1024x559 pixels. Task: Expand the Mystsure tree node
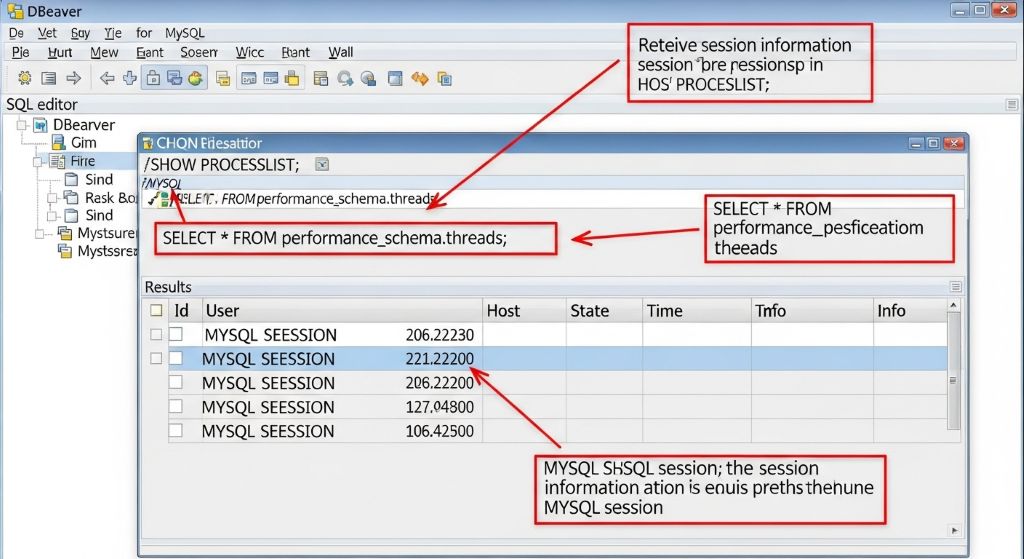pyautogui.click(x=40, y=233)
